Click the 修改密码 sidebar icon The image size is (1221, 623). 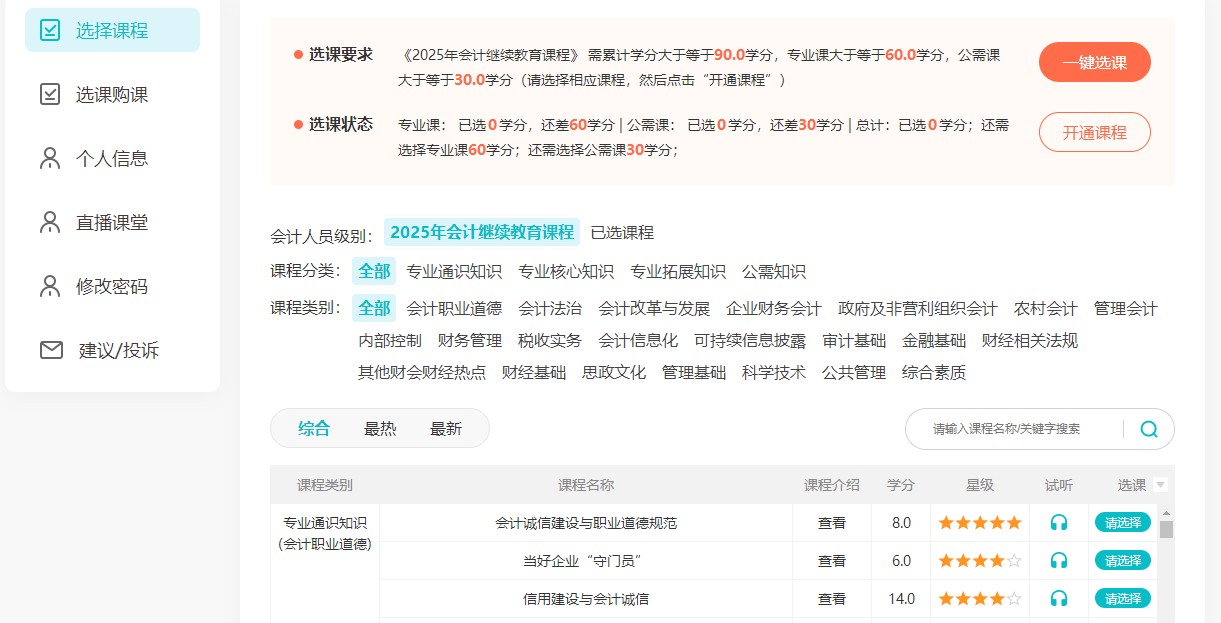click(x=50, y=286)
